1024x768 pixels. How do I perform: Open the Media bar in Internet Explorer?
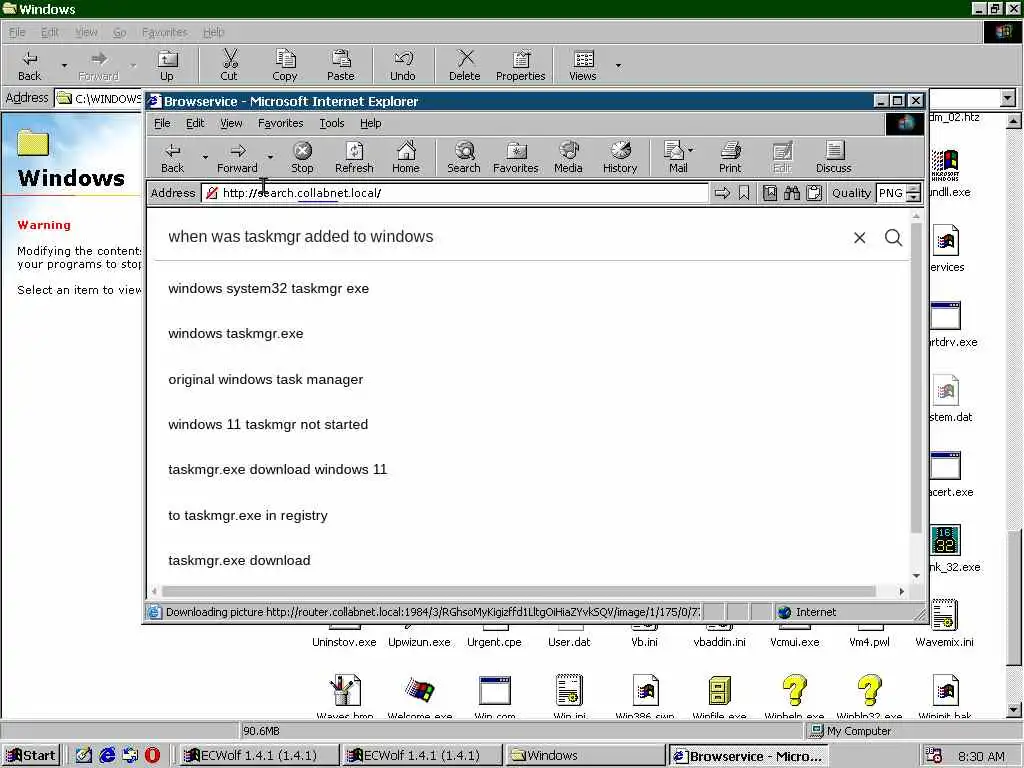[568, 157]
